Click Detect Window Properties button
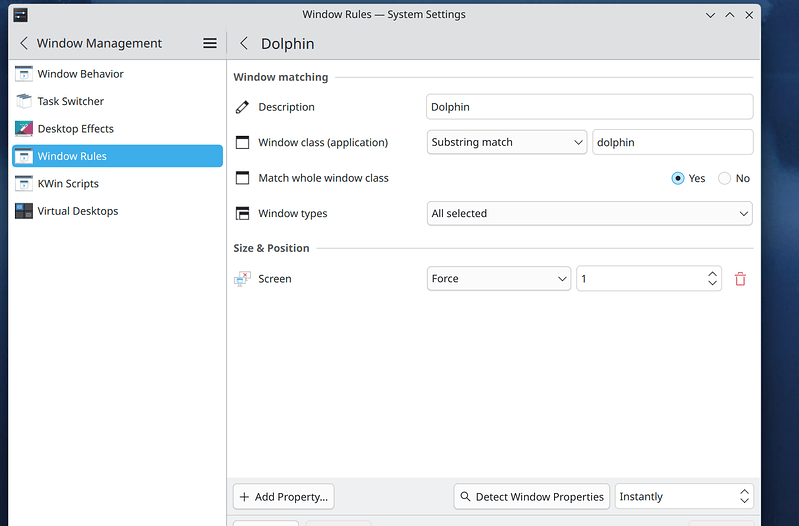 tap(531, 496)
